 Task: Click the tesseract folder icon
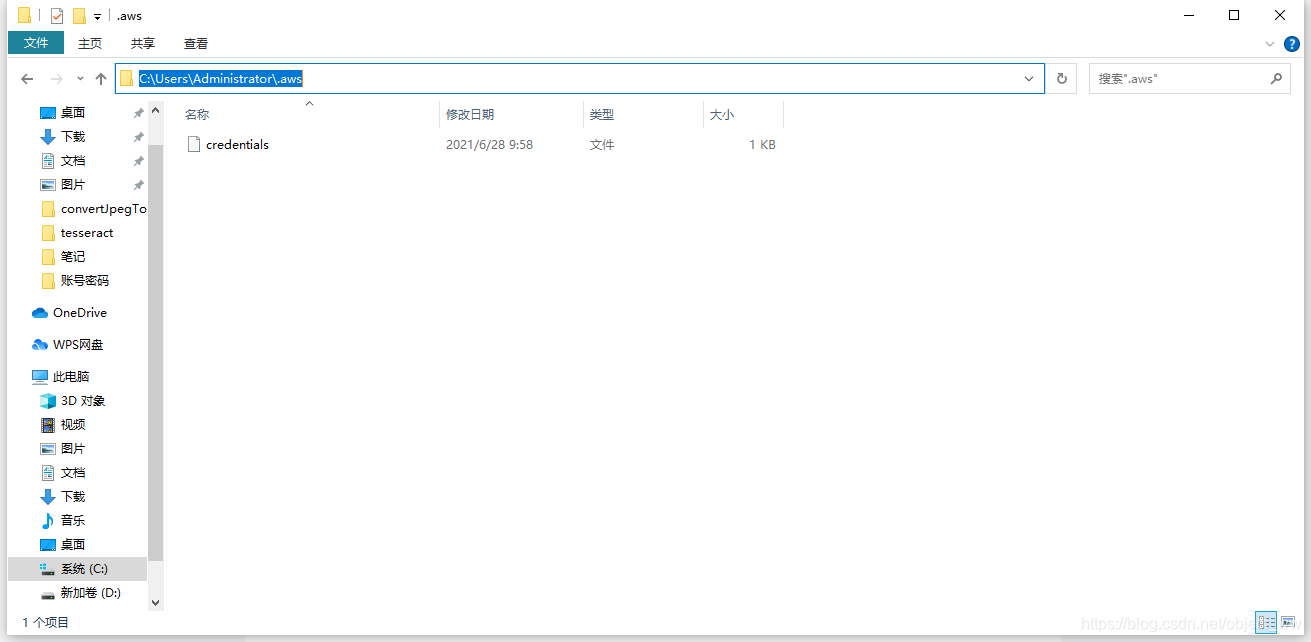(x=48, y=233)
